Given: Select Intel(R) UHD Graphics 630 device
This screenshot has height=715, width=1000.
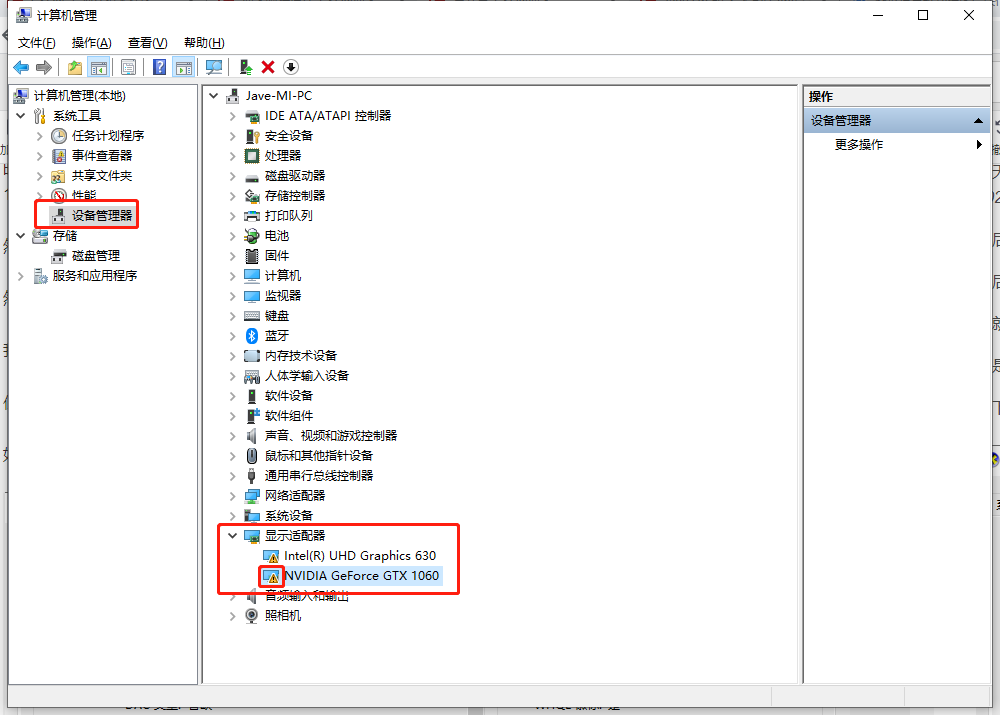Looking at the screenshot, I should coord(360,556).
